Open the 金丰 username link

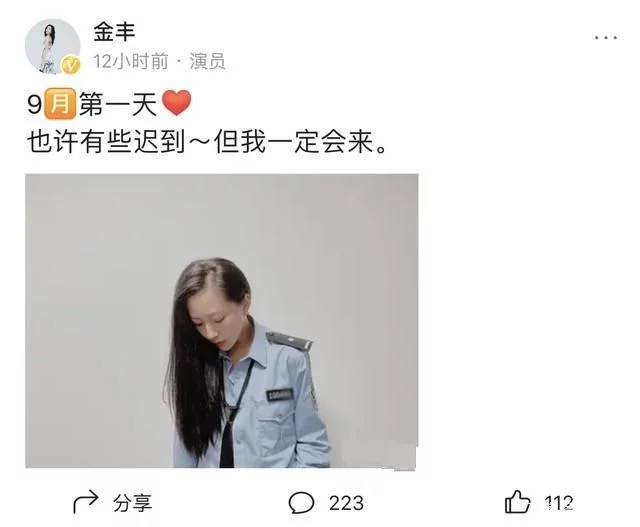pos(114,31)
